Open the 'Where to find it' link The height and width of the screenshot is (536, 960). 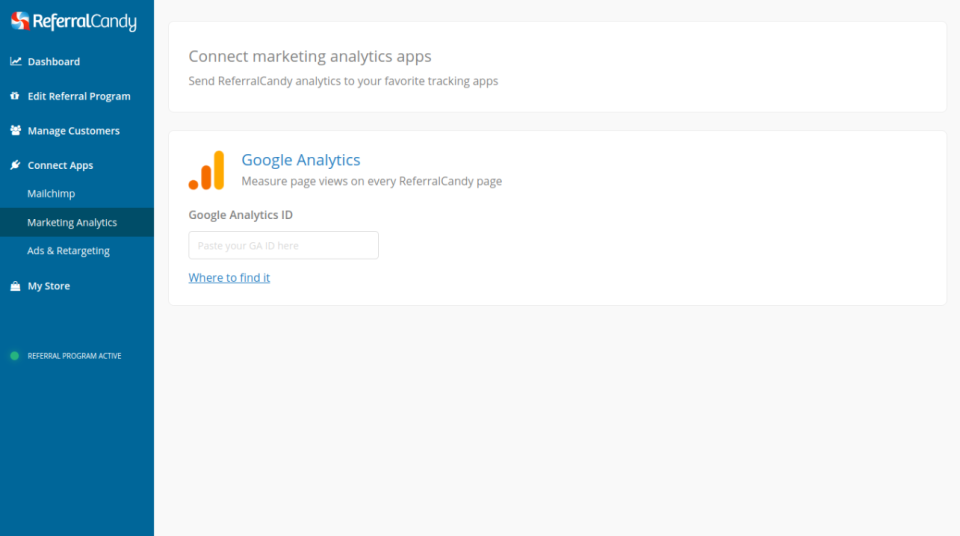pyautogui.click(x=229, y=278)
